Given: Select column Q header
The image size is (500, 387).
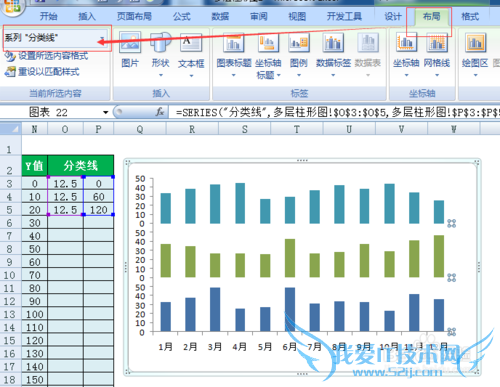Looking at the screenshot, I should tap(140, 129).
